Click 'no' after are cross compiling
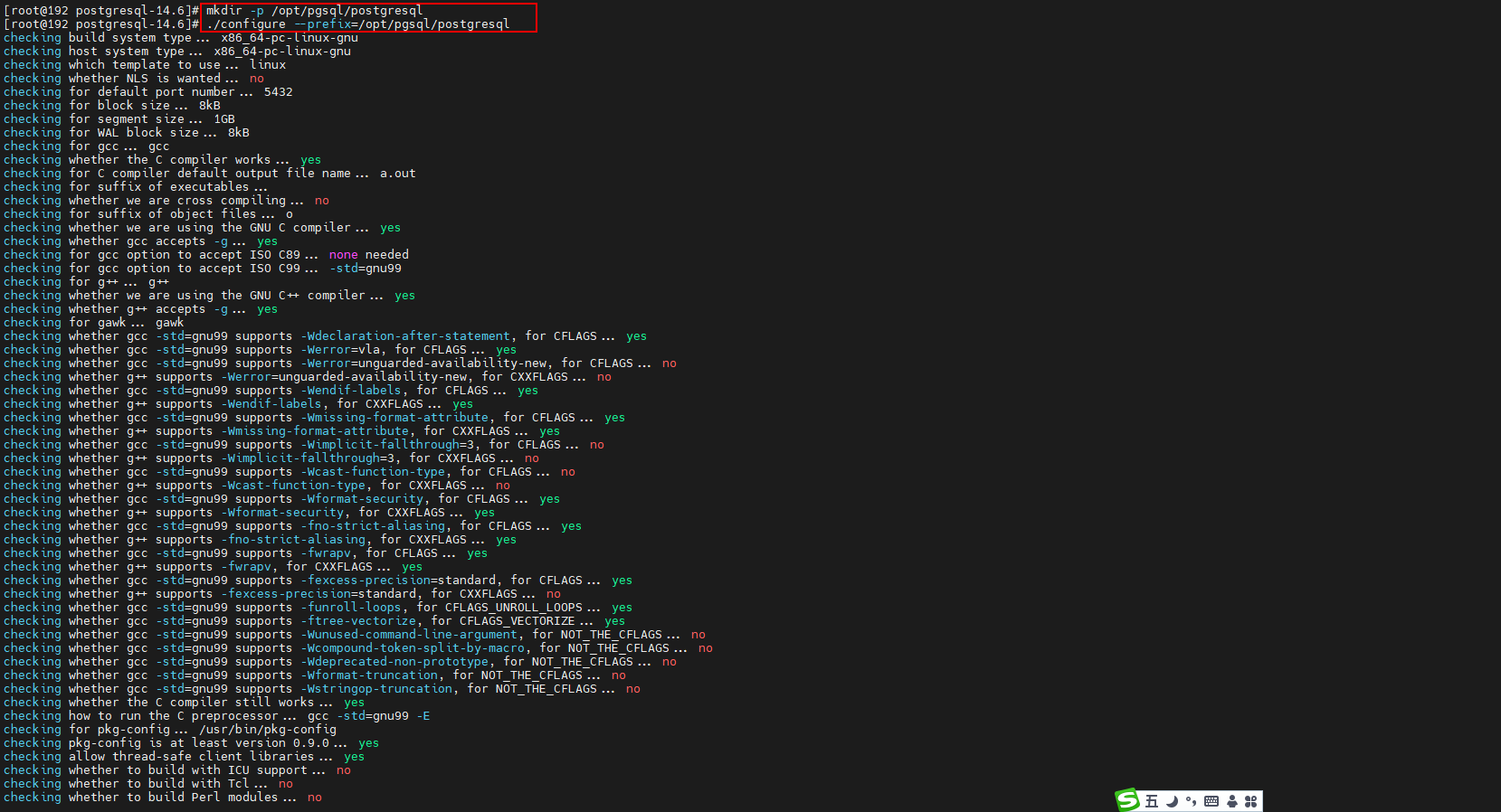1501x812 pixels. 322,201
